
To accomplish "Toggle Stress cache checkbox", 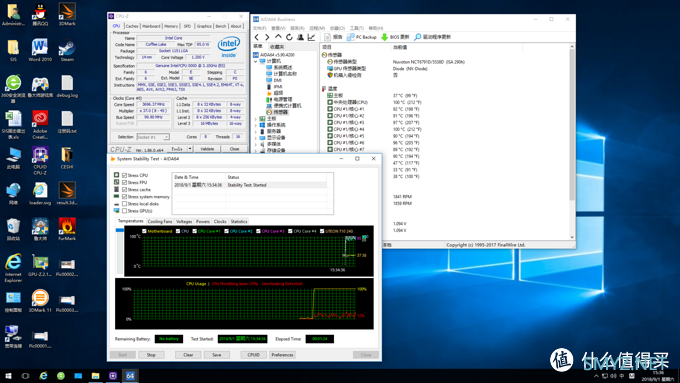I will coord(124,190).
